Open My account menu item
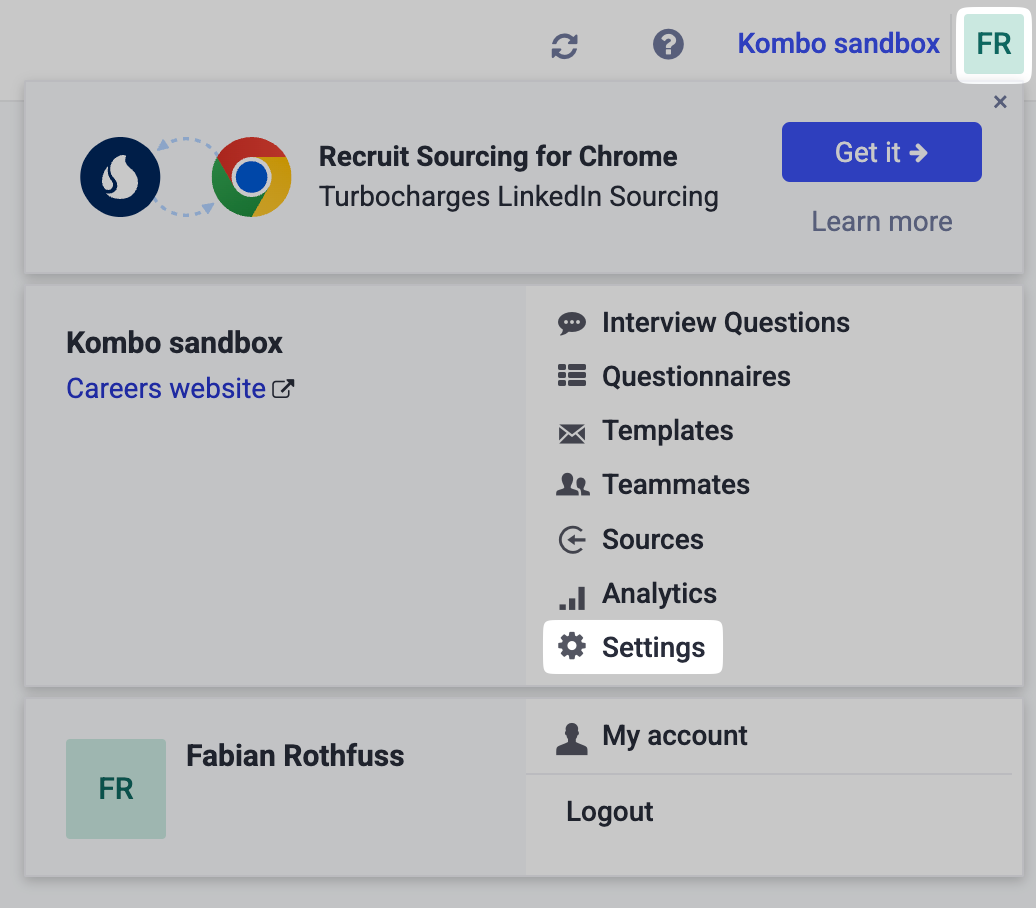This screenshot has width=1036, height=908. click(x=674, y=736)
